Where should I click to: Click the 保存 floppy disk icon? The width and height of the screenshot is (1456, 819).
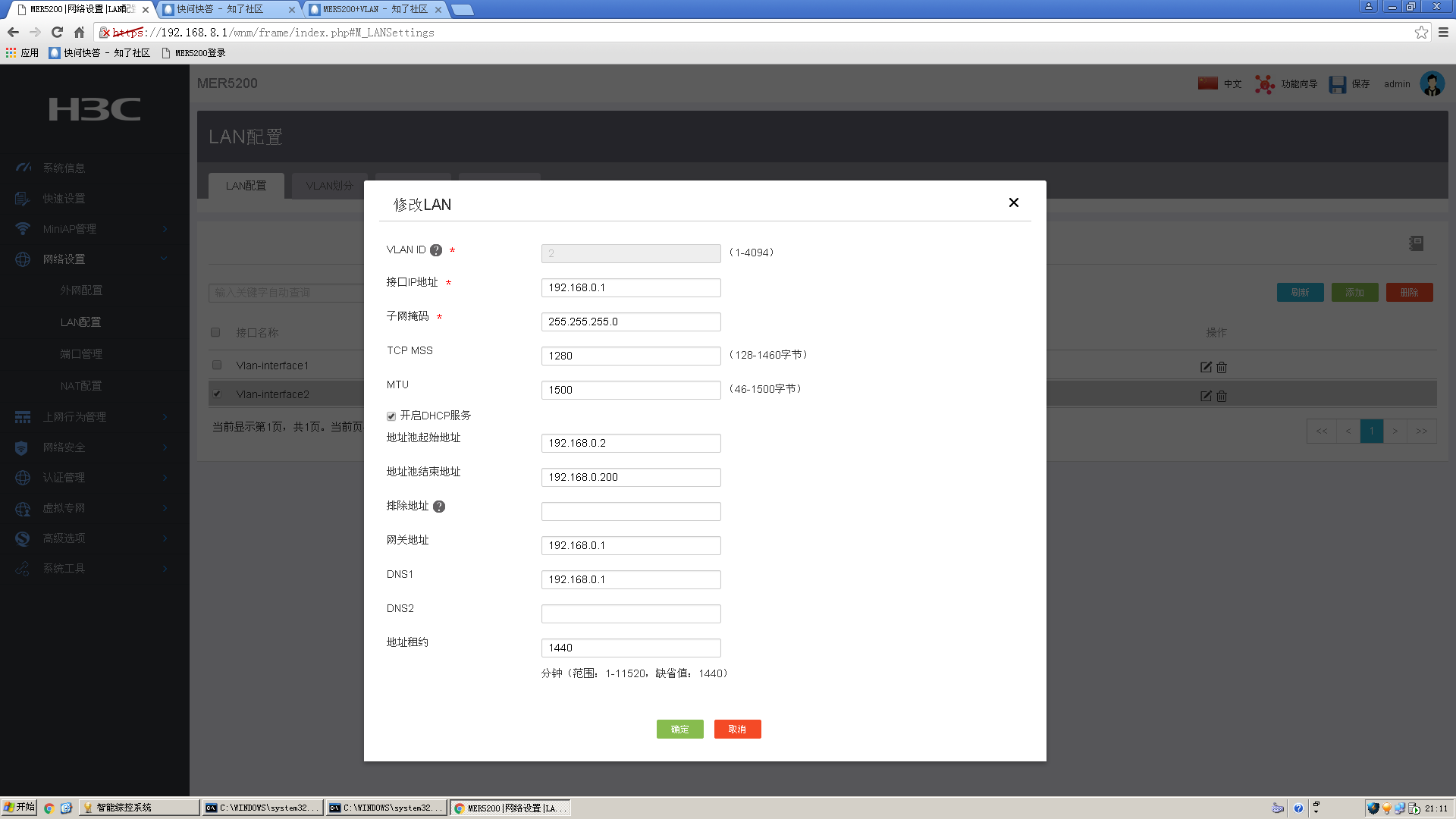(x=1337, y=84)
